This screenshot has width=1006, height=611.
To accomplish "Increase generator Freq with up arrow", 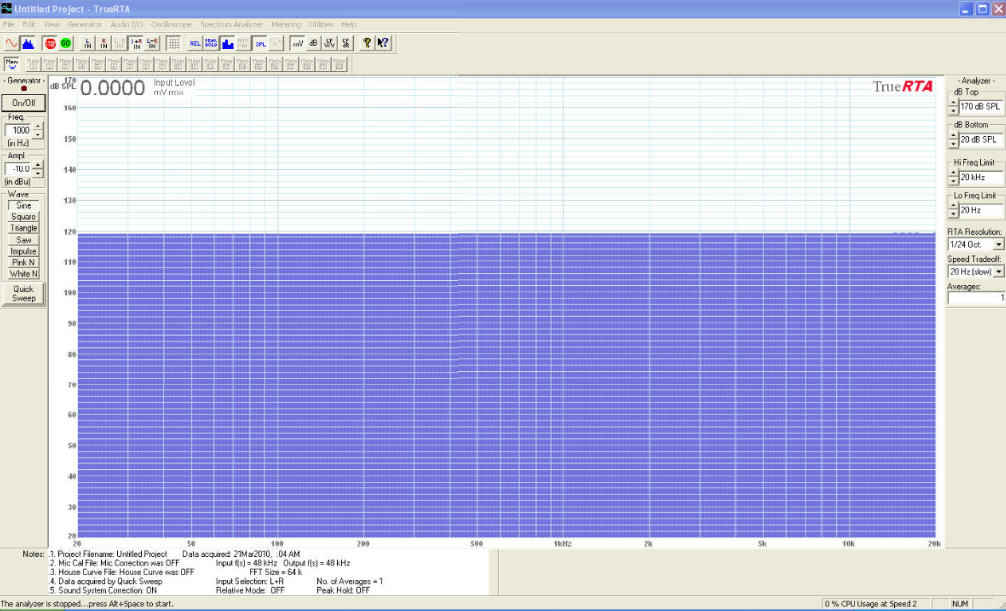I will pos(38,127).
